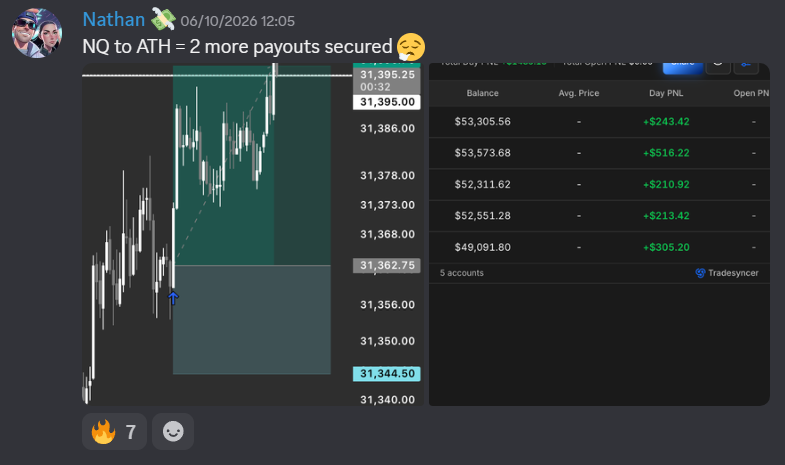Click the $52,551.28 balance cell
The height and width of the screenshot is (465, 785).
click(483, 216)
